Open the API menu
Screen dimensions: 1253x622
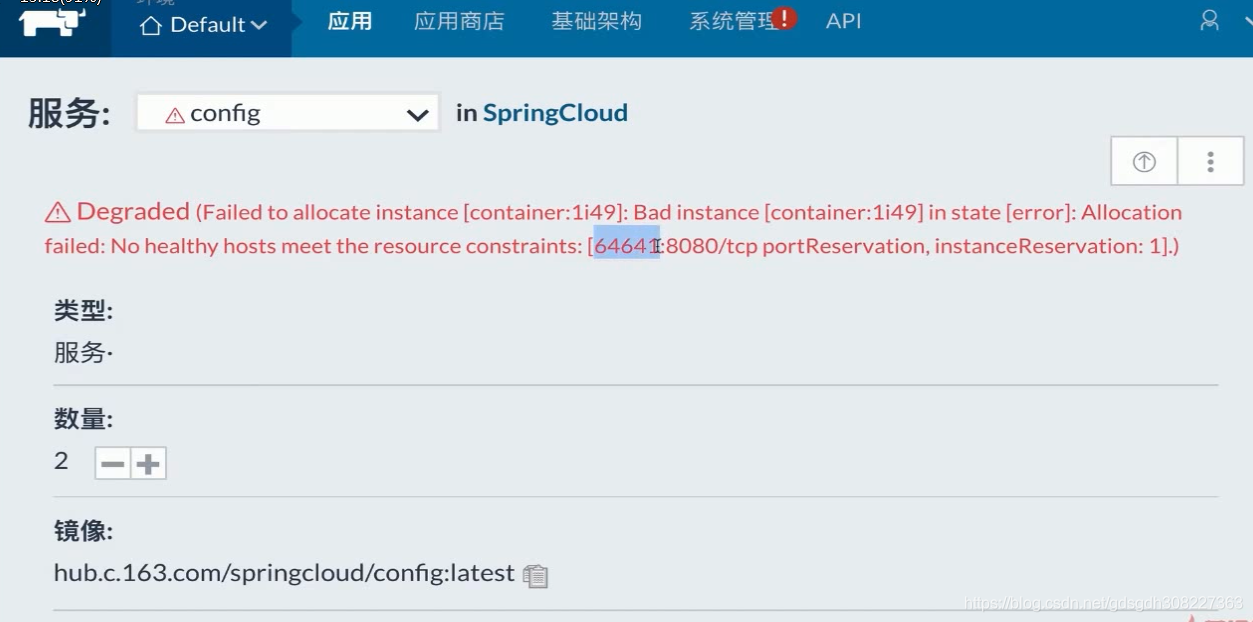pyautogui.click(x=844, y=21)
